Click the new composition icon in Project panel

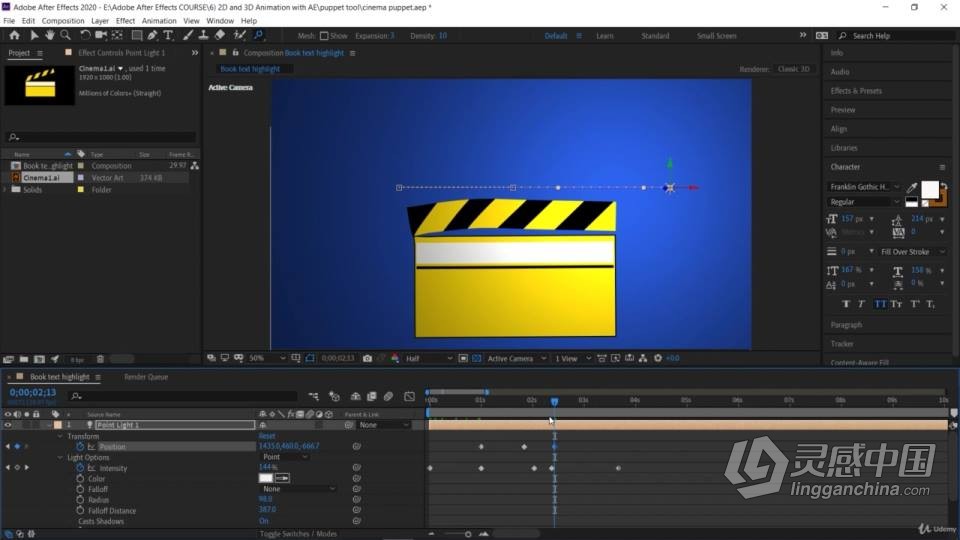(39, 359)
